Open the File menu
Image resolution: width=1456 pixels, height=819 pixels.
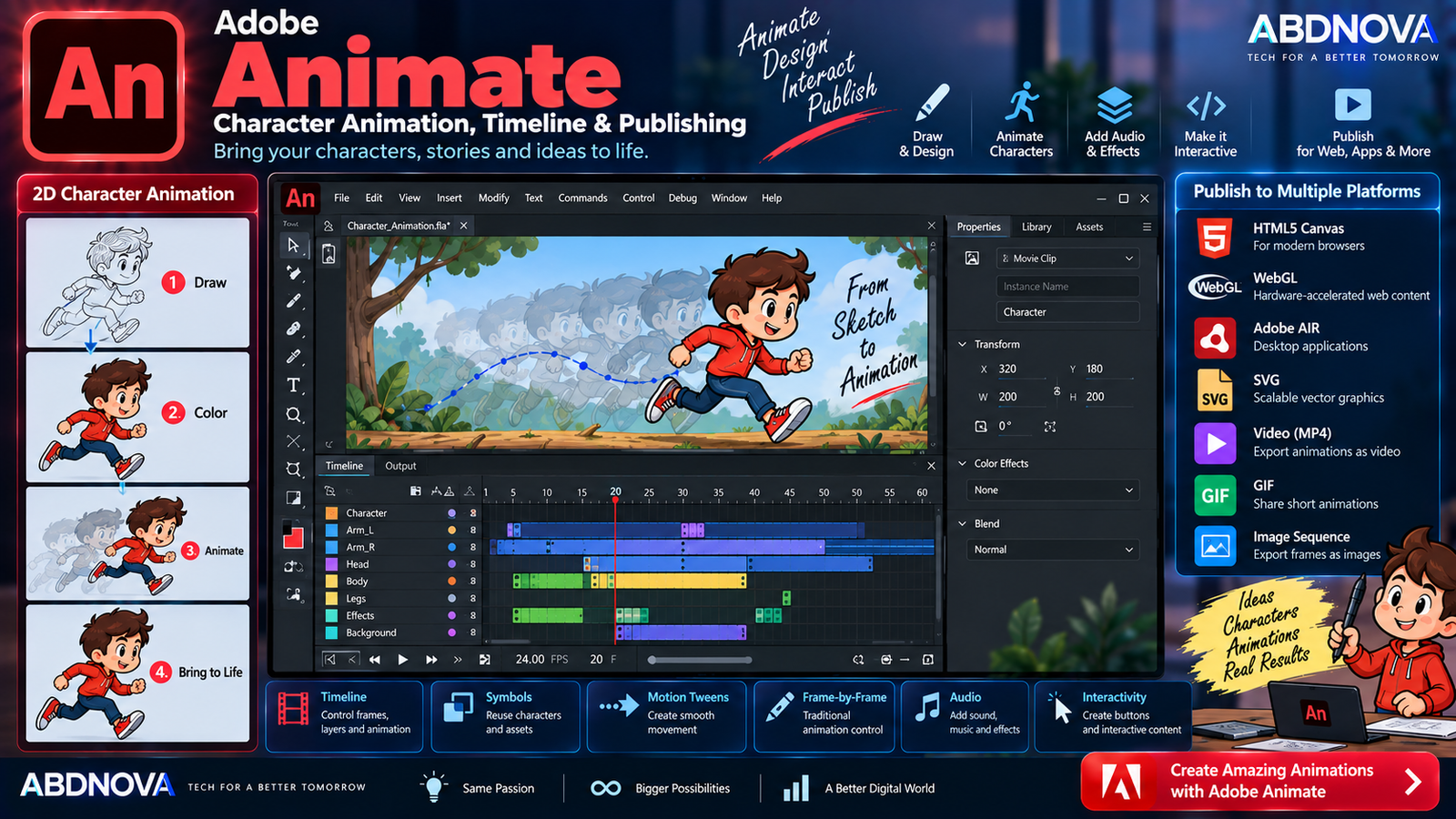341,197
